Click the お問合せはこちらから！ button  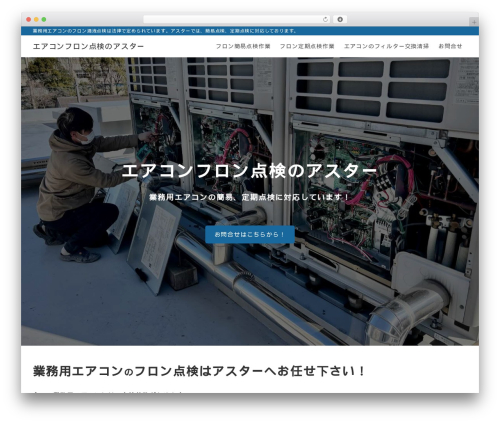[250, 234]
